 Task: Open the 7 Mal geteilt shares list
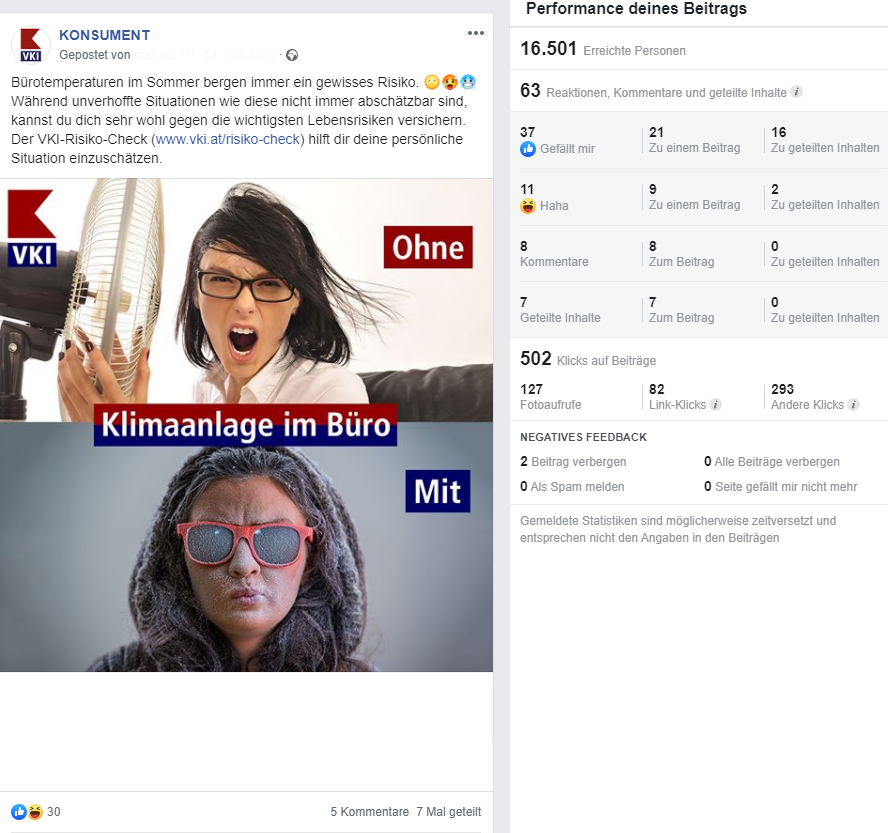point(449,811)
